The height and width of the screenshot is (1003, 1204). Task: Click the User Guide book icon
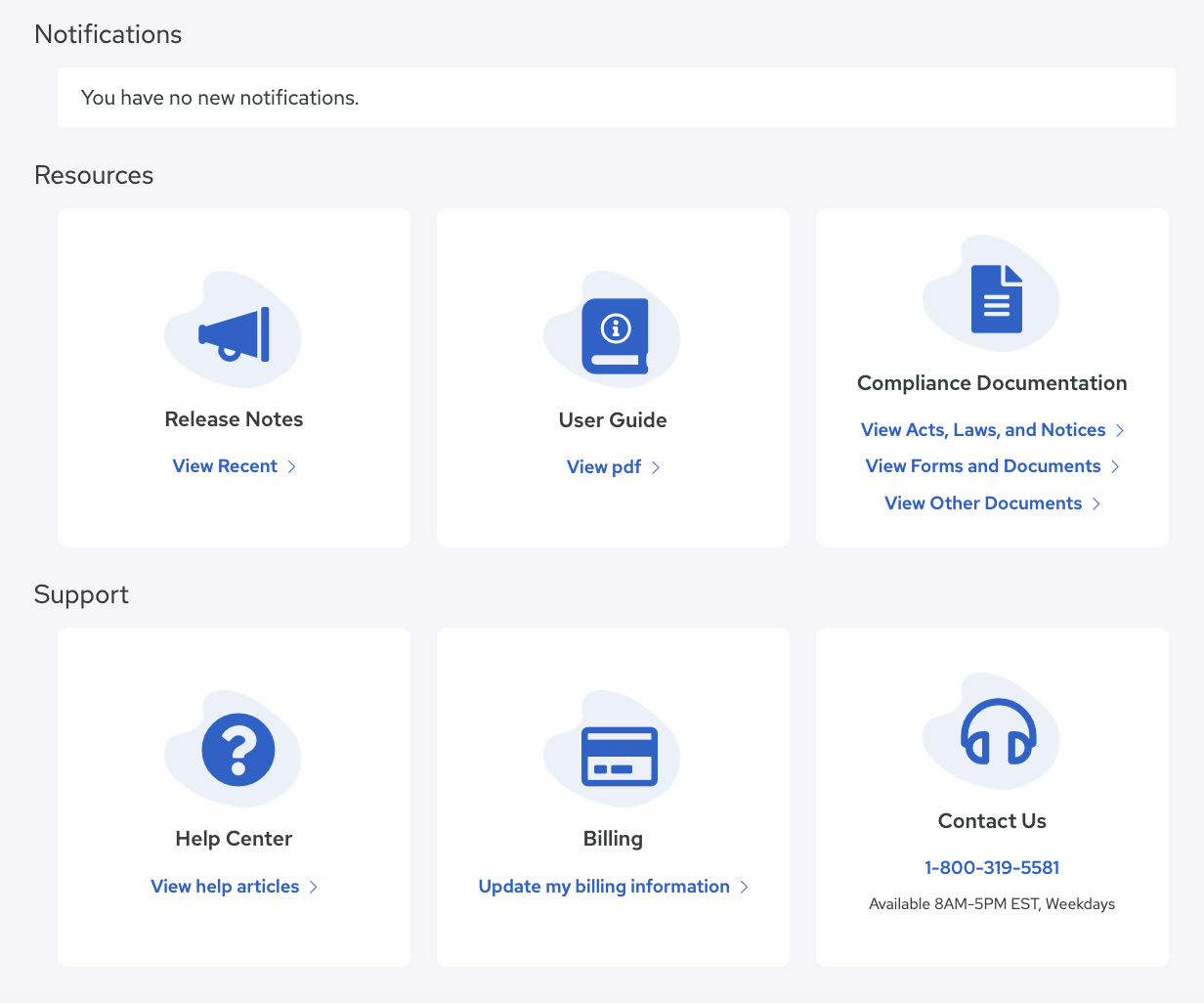[615, 335]
